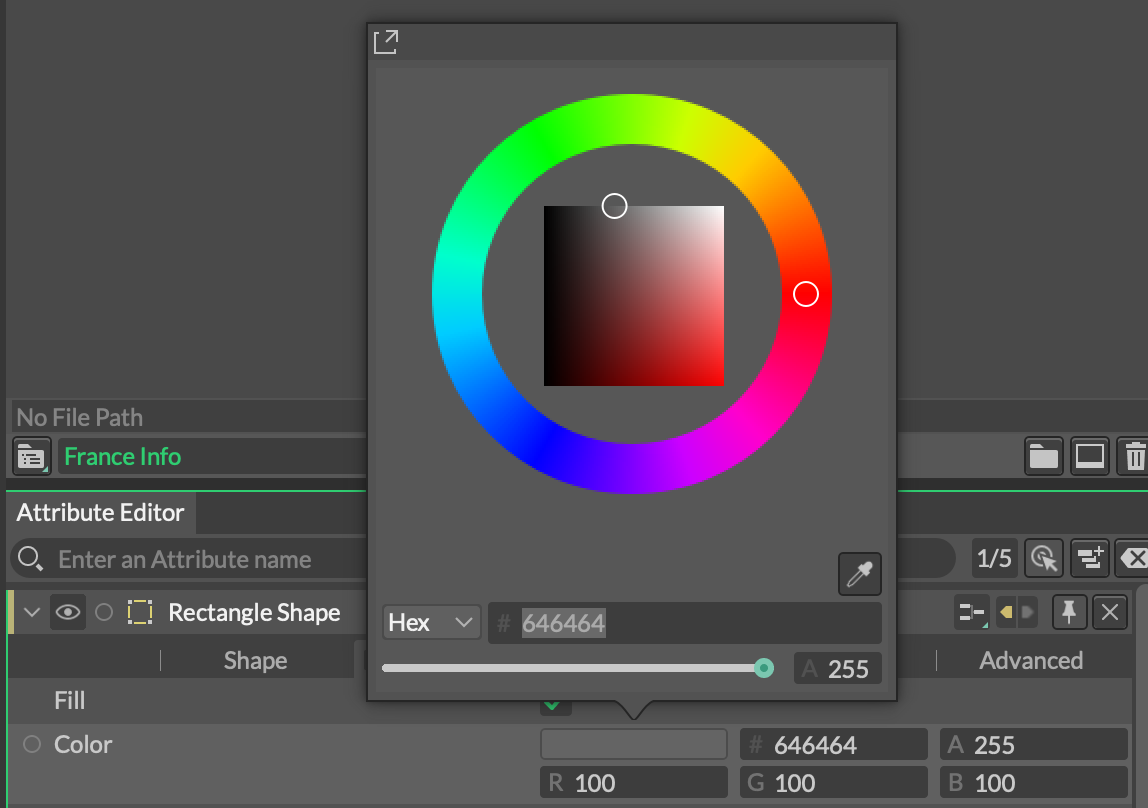This screenshot has width=1148, height=808.
Task: Switch to the Advanced tab
Action: [x=1030, y=660]
